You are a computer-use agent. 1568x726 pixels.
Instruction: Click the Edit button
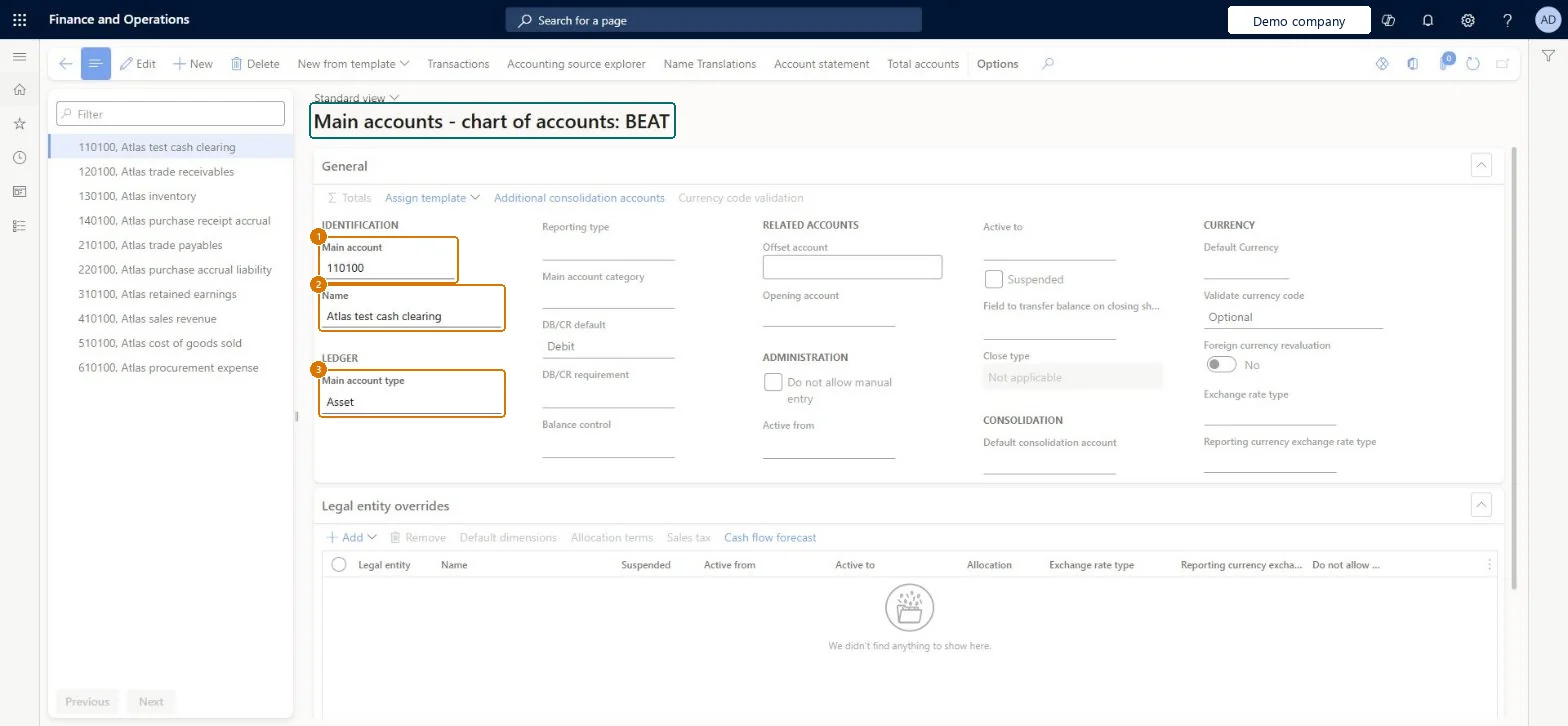[x=137, y=63]
